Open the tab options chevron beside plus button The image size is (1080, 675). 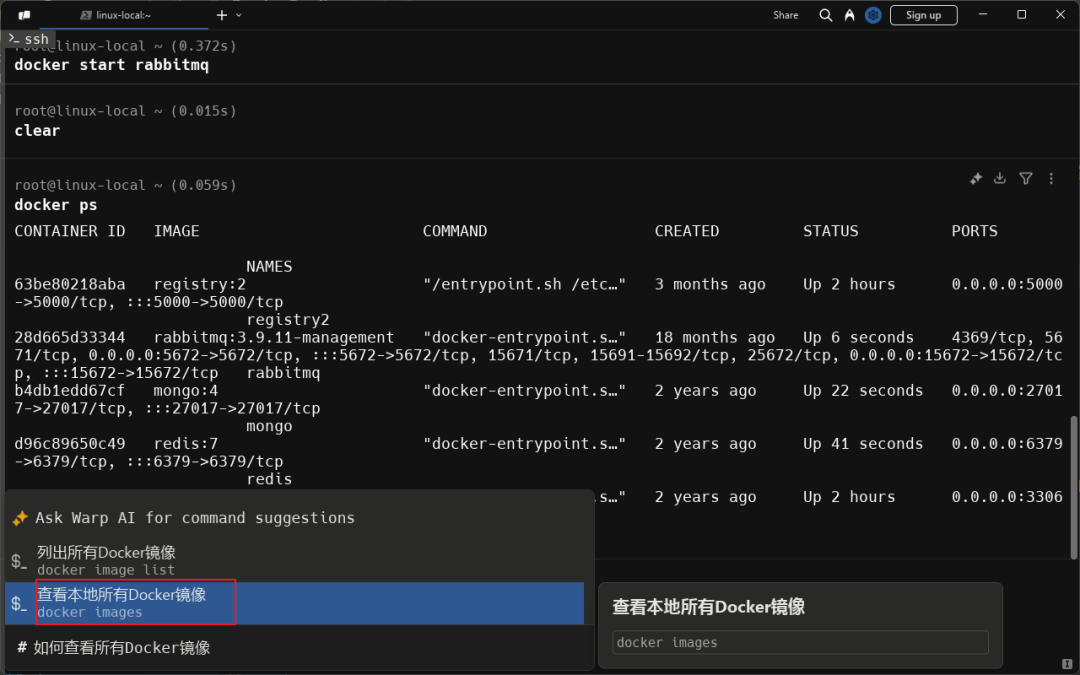[238, 15]
